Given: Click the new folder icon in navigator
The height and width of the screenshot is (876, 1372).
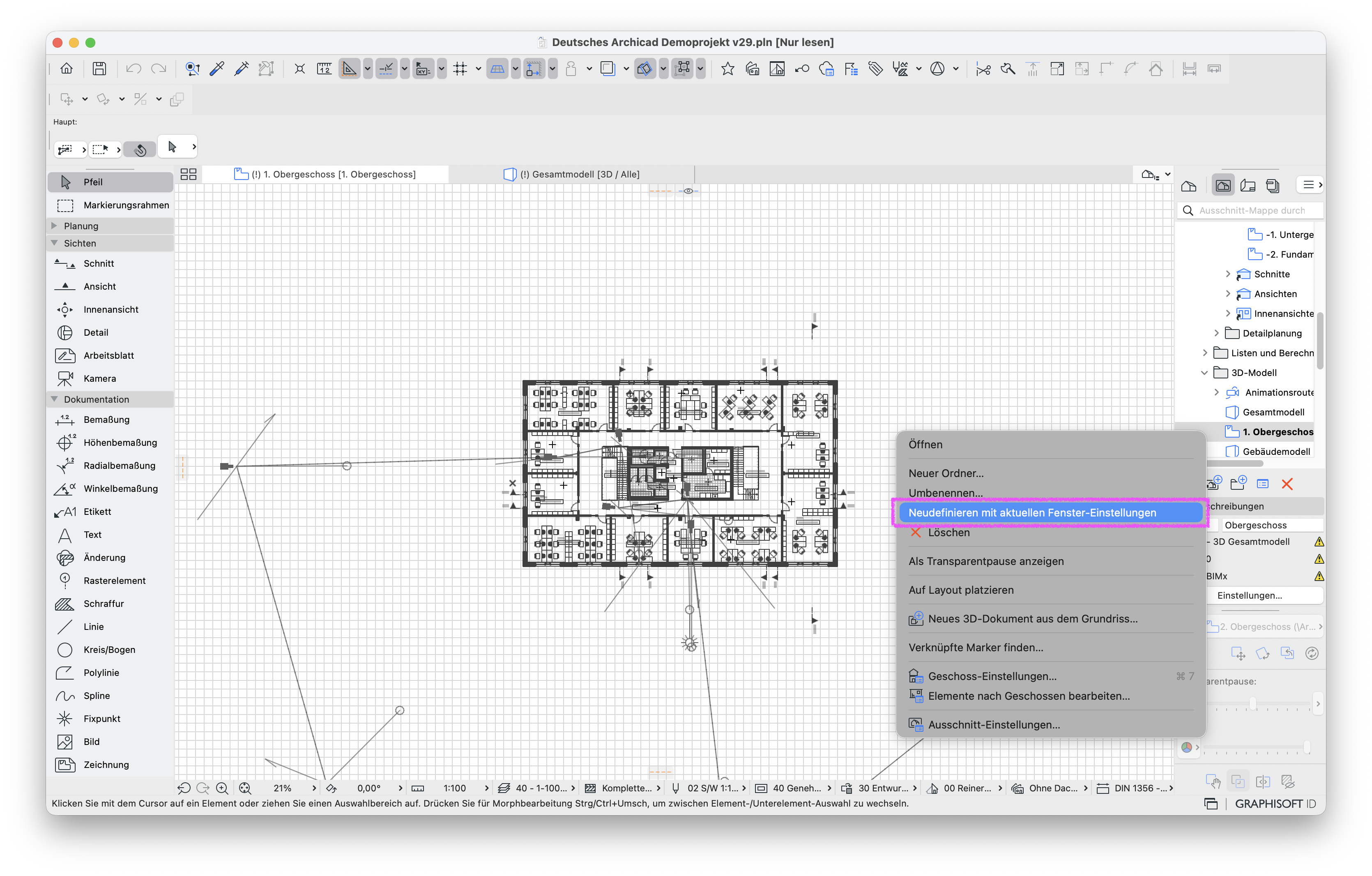Looking at the screenshot, I should coord(1238,484).
